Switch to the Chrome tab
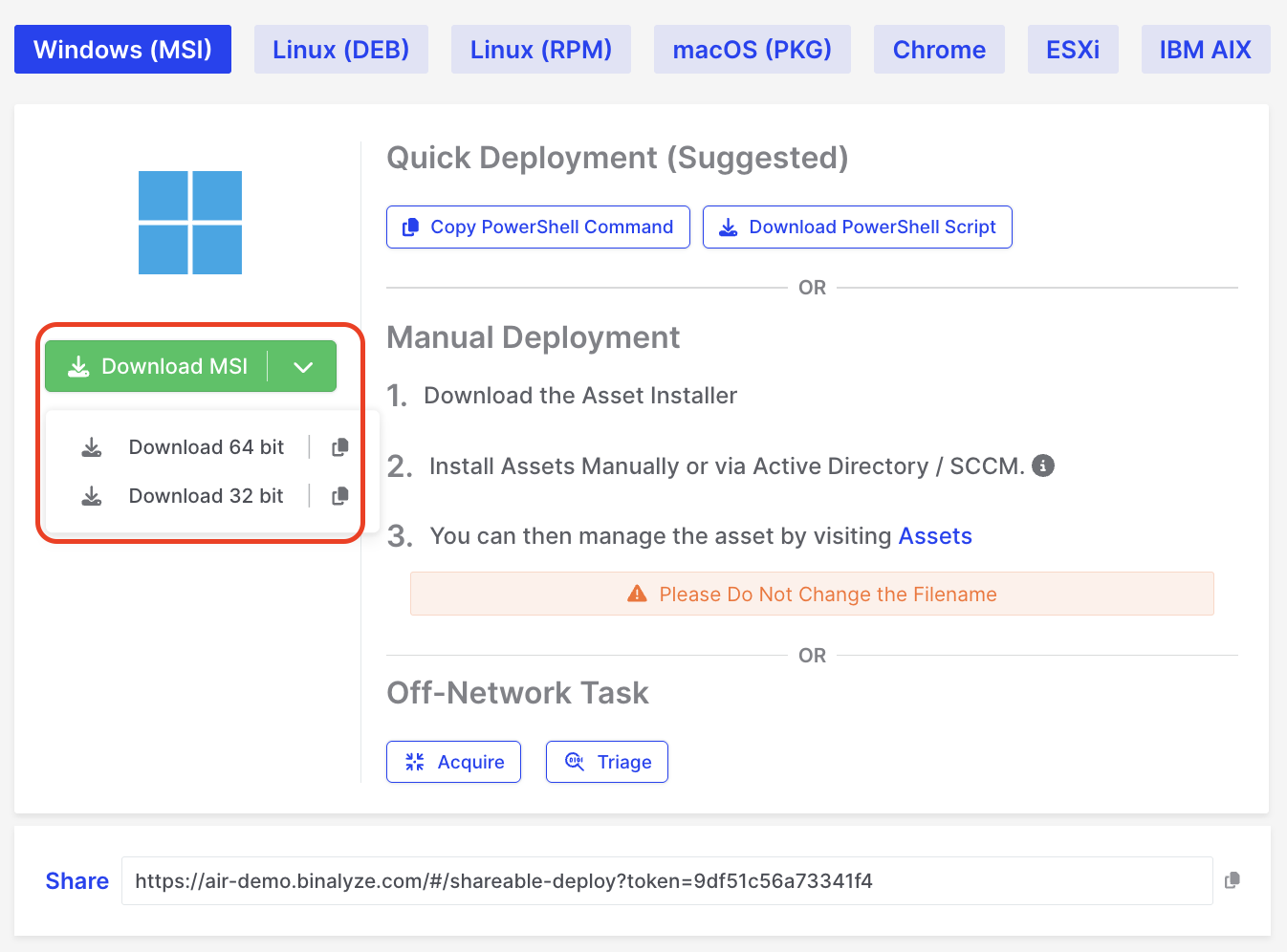 (x=939, y=50)
